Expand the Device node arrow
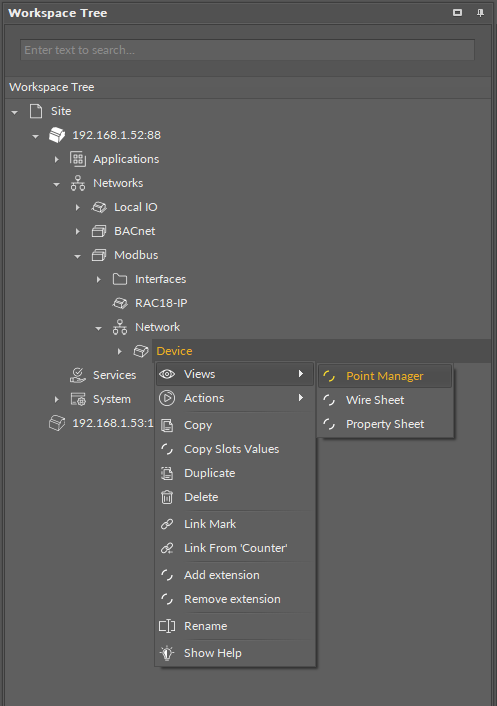The width and height of the screenshot is (497, 706). pyautogui.click(x=120, y=351)
